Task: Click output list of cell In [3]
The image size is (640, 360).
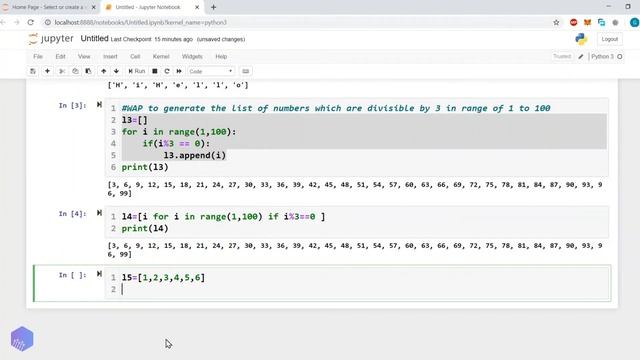Action: (x=355, y=189)
